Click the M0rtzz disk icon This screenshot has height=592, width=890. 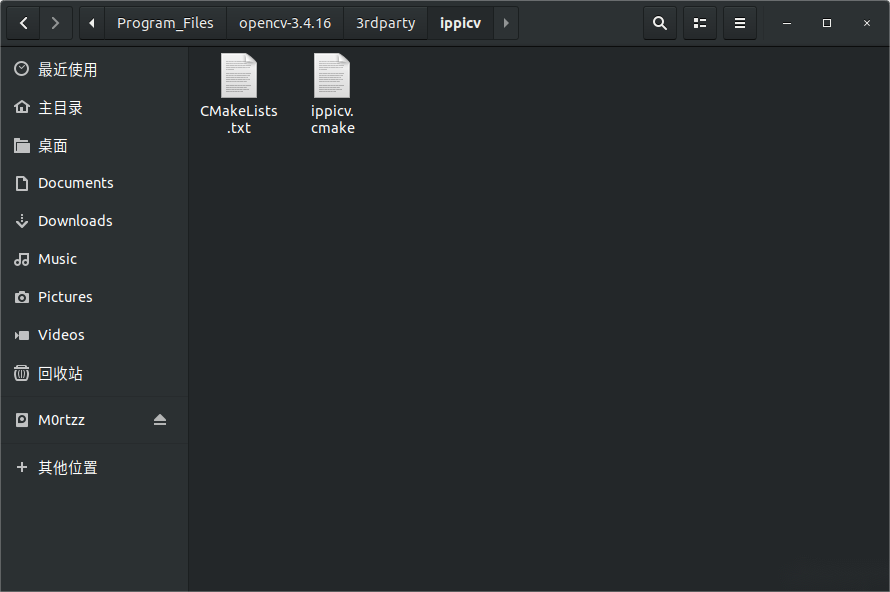point(22,419)
